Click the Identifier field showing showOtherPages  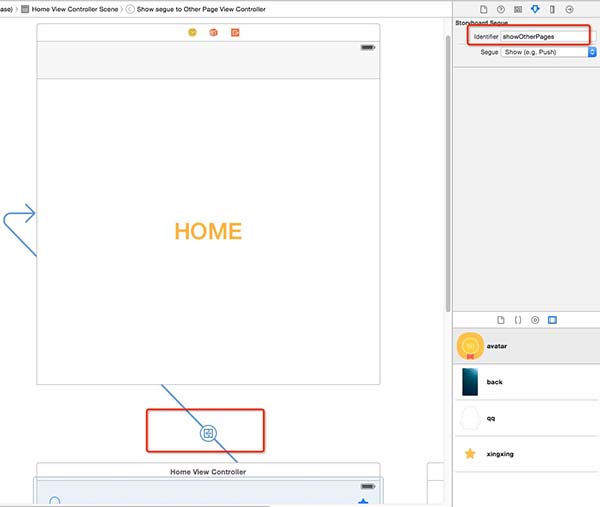545,36
